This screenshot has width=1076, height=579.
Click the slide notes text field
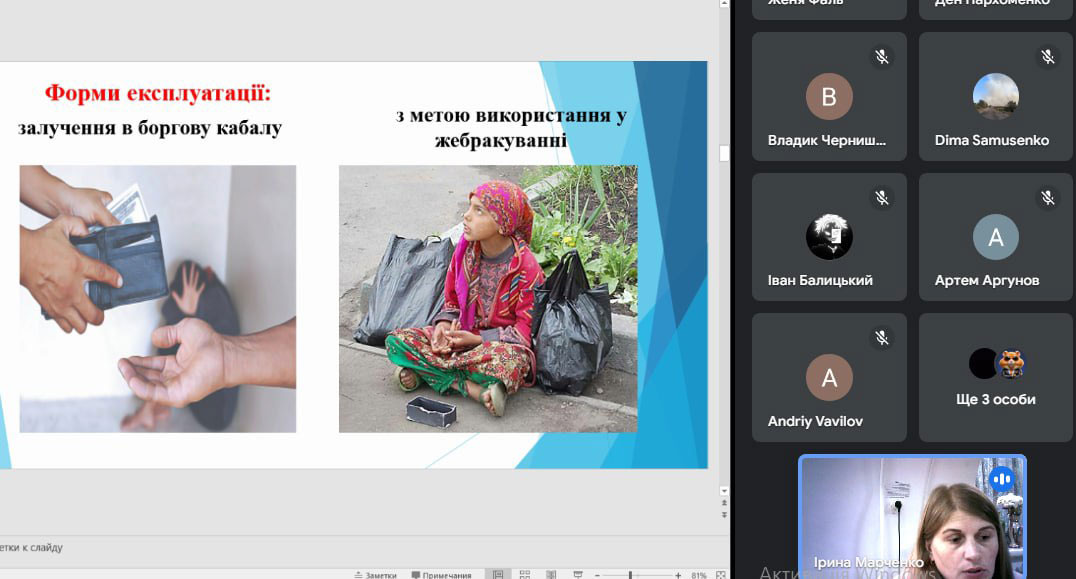point(364,547)
